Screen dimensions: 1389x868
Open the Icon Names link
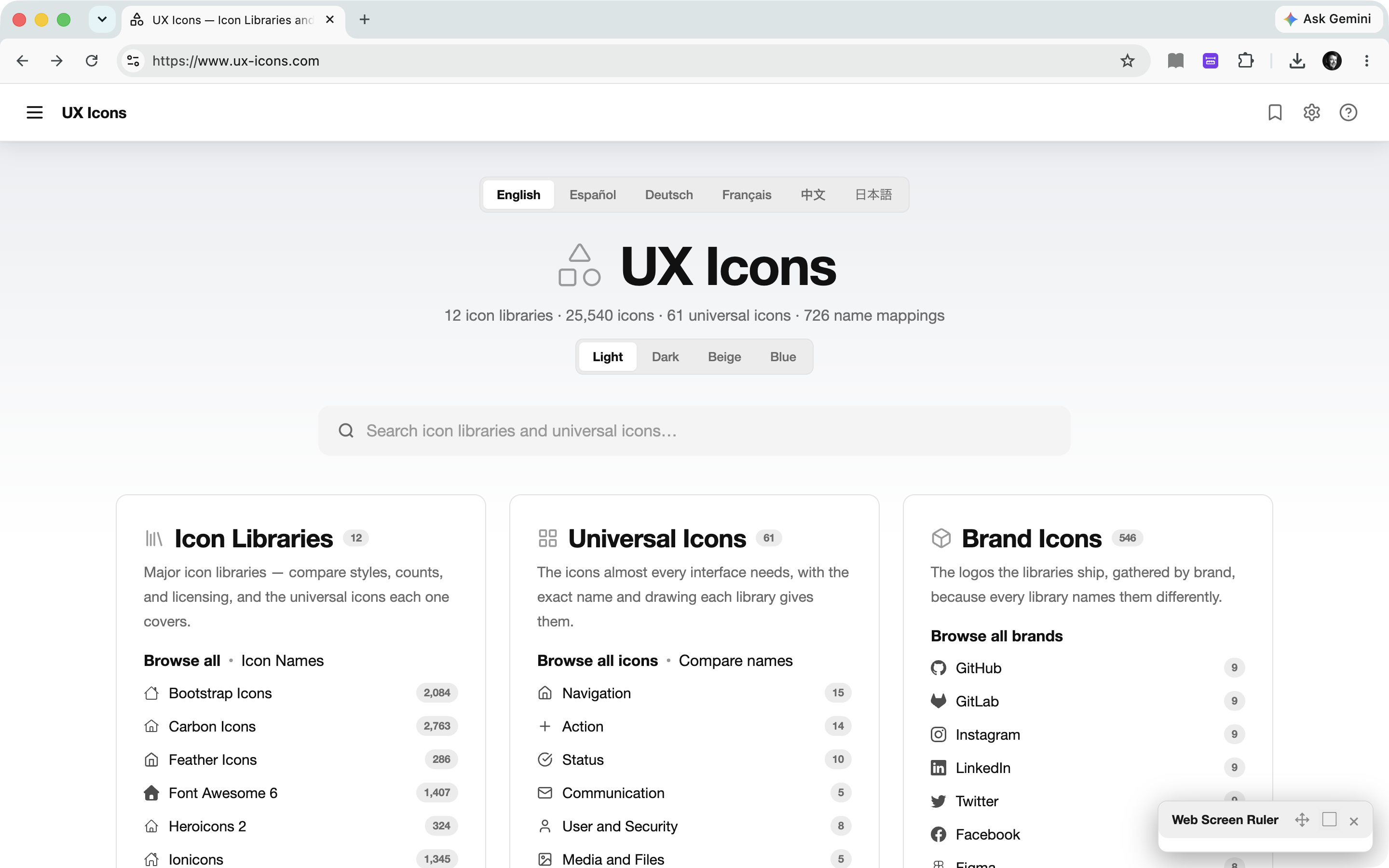[x=283, y=661]
